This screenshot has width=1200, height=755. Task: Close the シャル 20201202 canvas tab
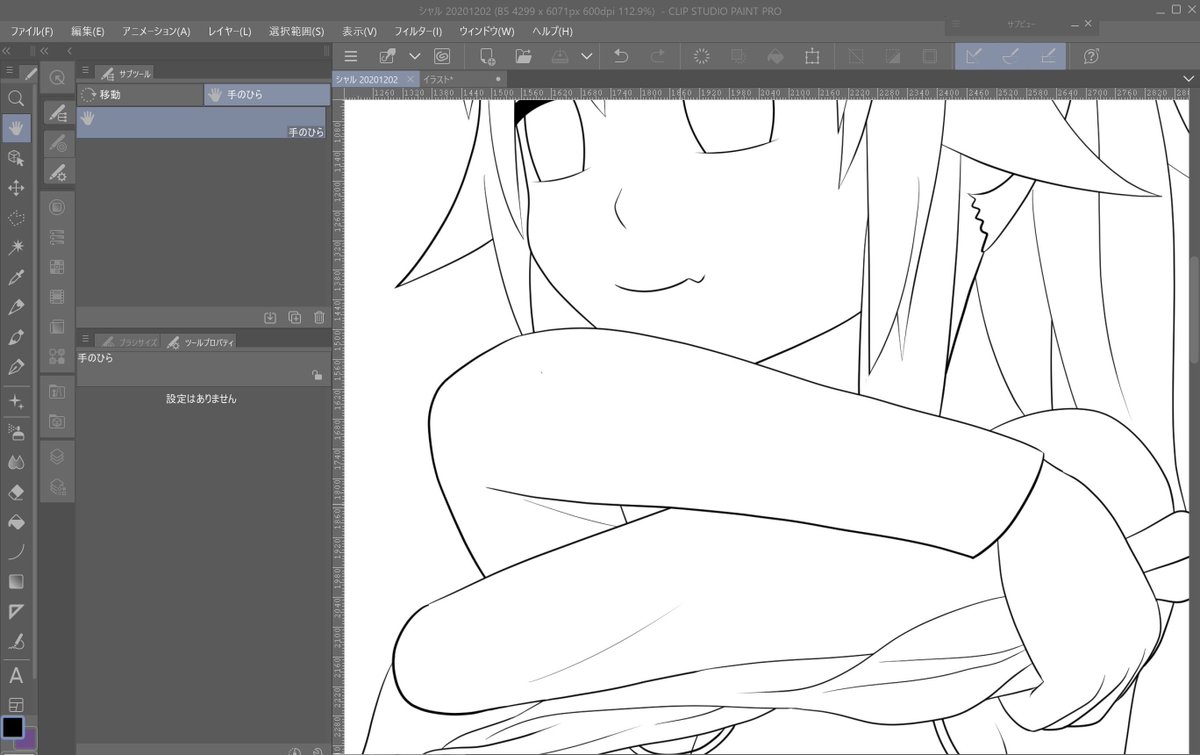[x=410, y=79]
